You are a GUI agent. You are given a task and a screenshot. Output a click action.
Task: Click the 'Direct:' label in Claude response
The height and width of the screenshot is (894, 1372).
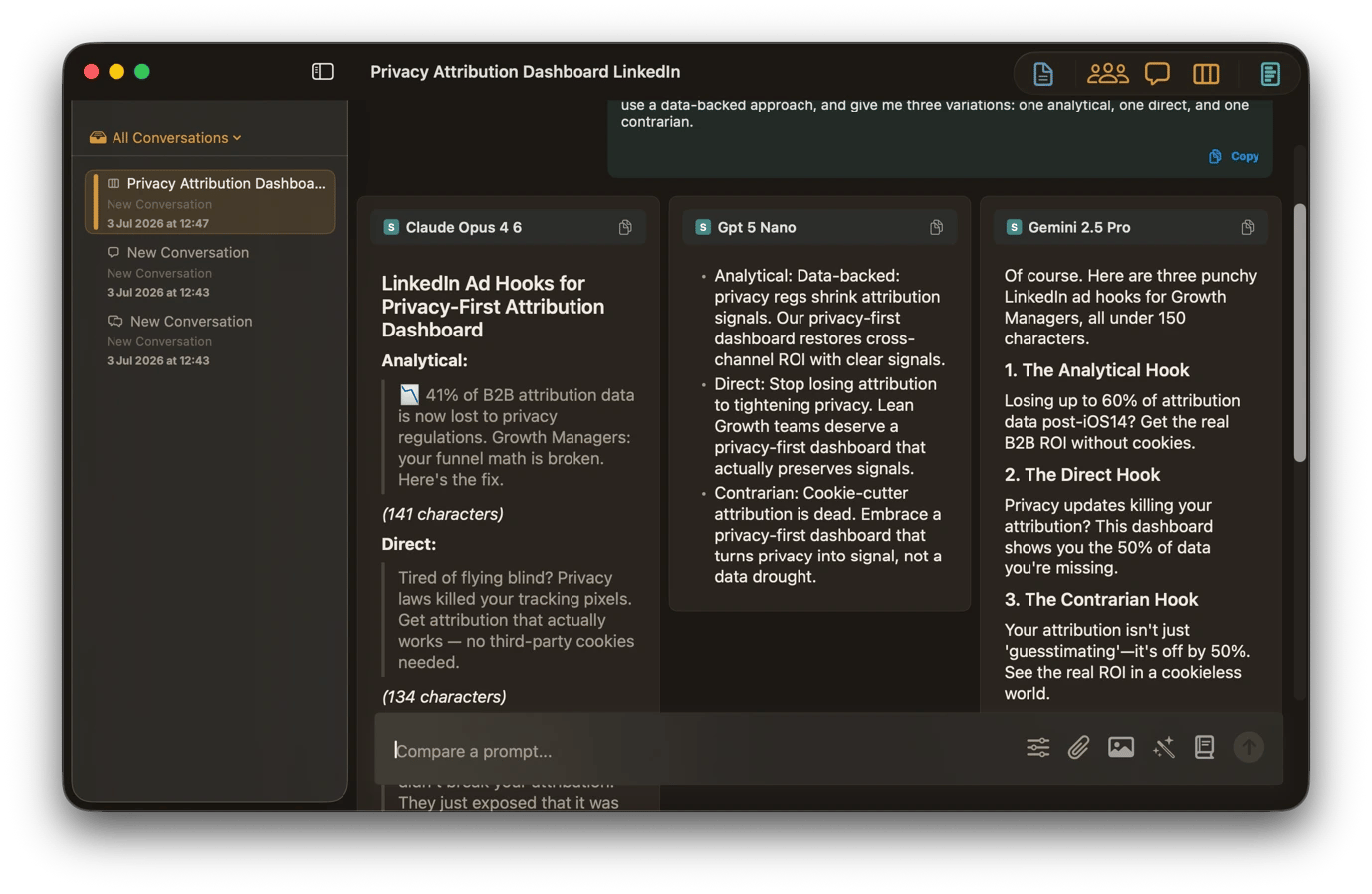click(x=408, y=545)
